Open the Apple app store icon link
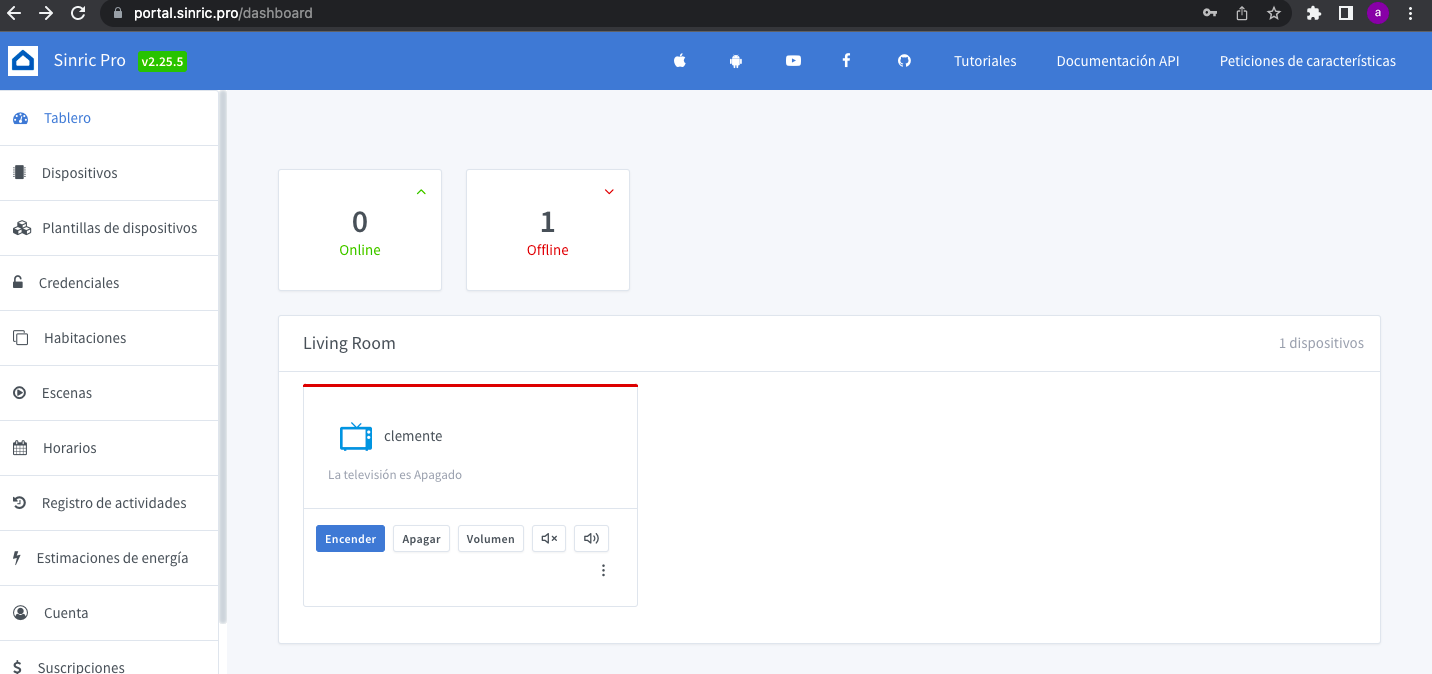 (x=680, y=61)
